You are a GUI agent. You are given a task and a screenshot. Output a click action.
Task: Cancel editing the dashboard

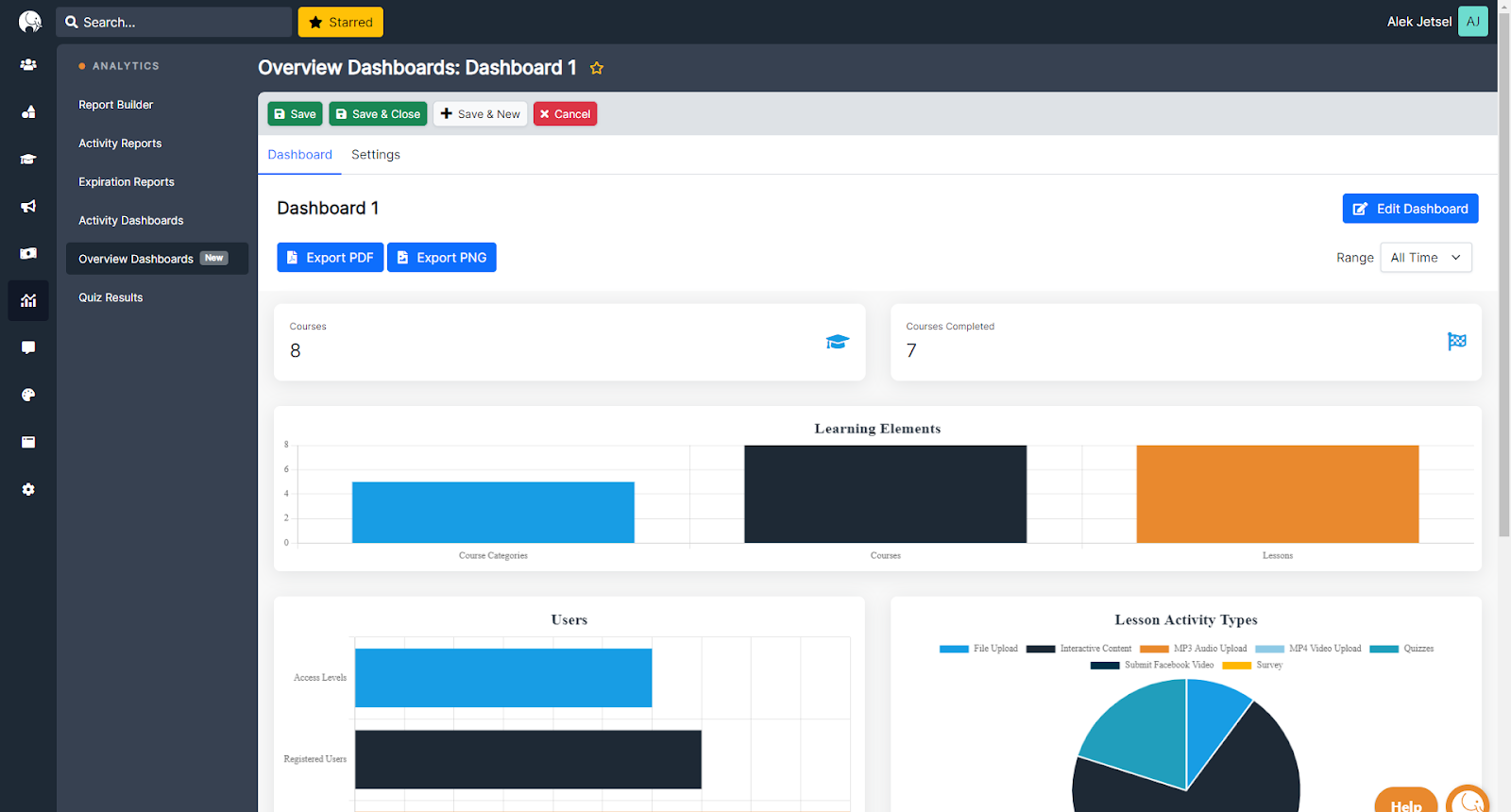click(565, 114)
